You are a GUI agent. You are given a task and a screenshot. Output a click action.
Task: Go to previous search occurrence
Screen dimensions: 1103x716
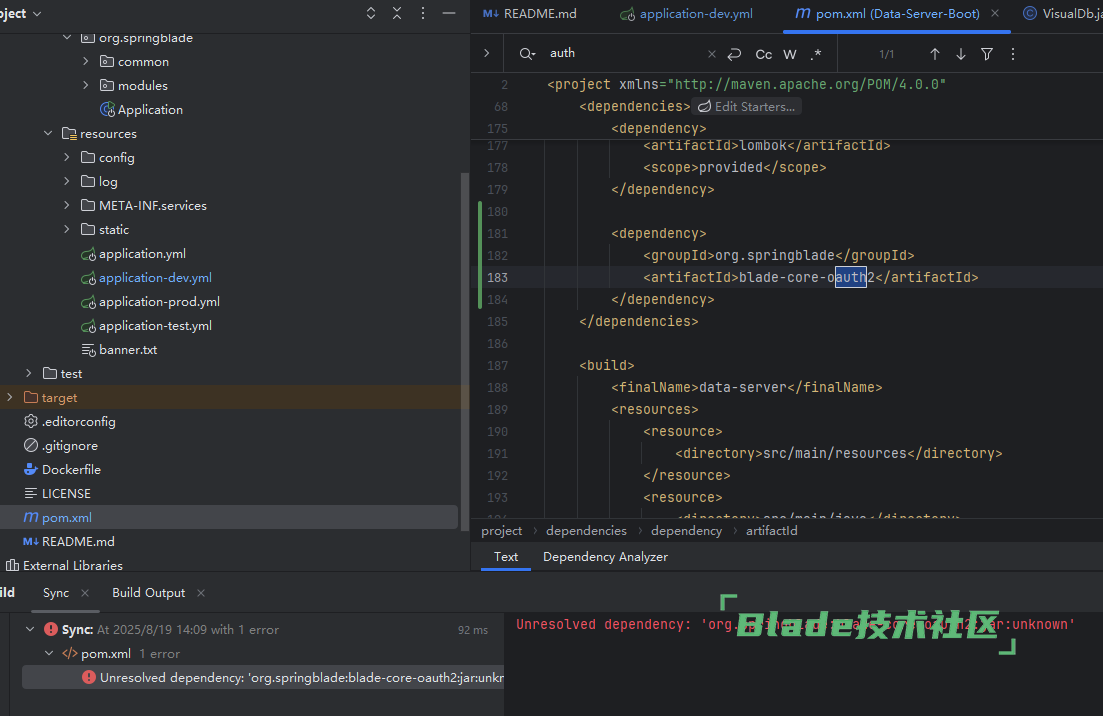[x=935, y=54]
